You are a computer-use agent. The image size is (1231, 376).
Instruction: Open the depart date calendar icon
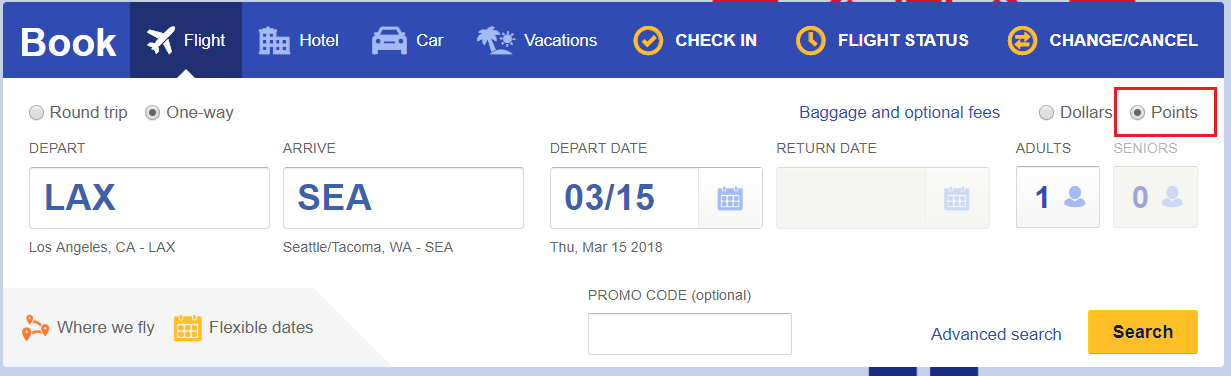730,198
